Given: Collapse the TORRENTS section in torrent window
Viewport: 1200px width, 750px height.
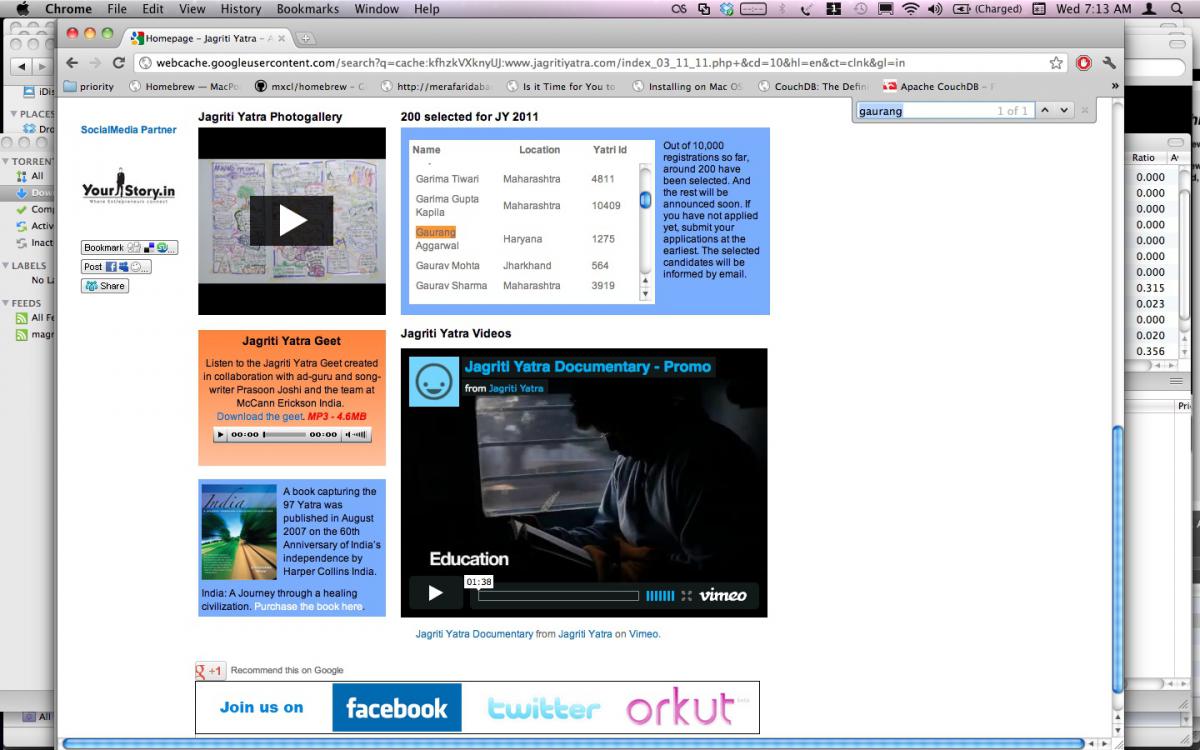Looking at the screenshot, I should (5, 161).
